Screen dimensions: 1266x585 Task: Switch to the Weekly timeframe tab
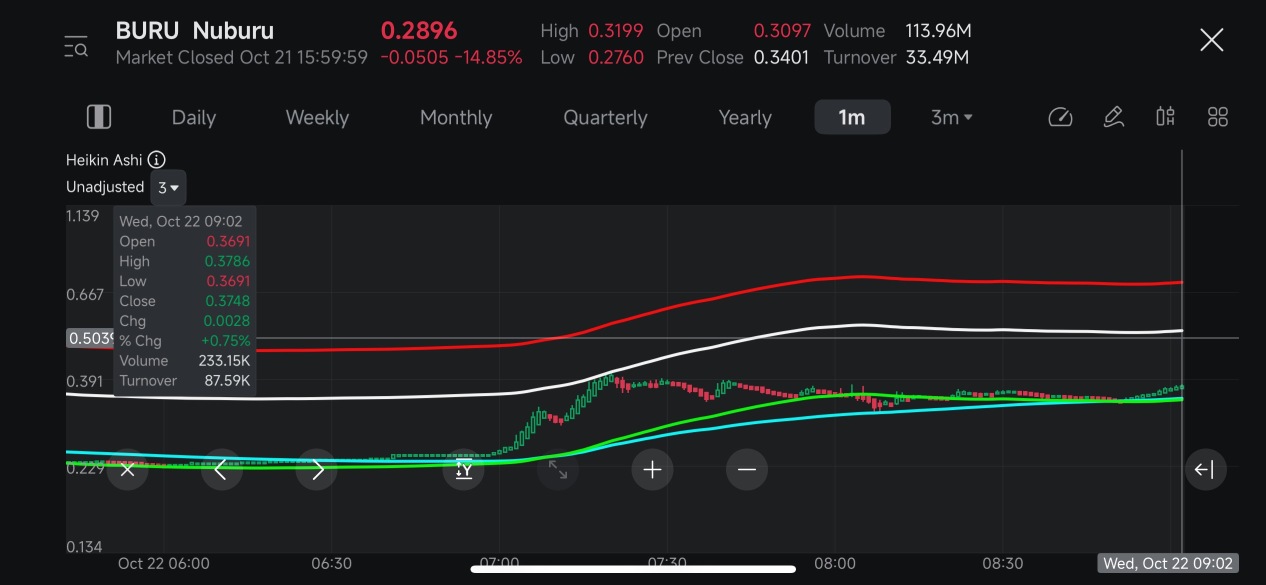click(x=317, y=117)
